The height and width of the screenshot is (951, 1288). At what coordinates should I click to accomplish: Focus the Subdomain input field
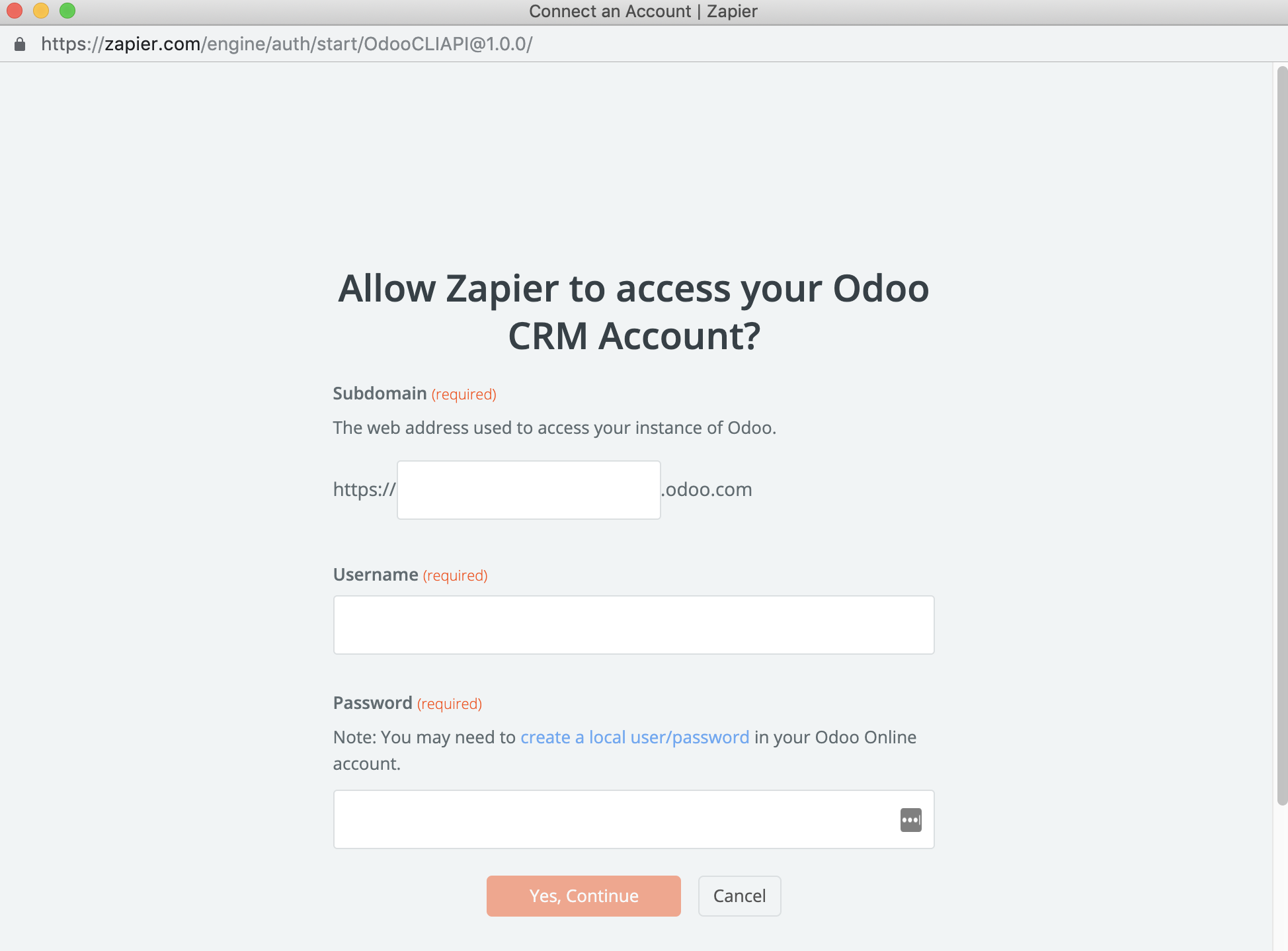coord(528,490)
